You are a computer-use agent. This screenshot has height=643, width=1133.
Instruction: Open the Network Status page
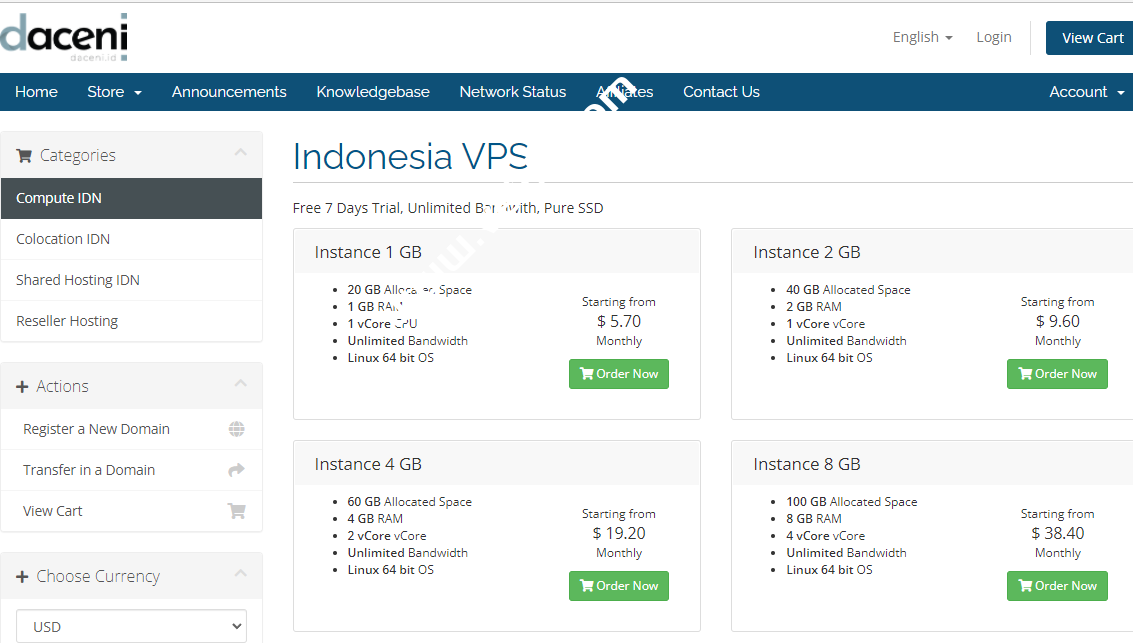[x=512, y=91]
